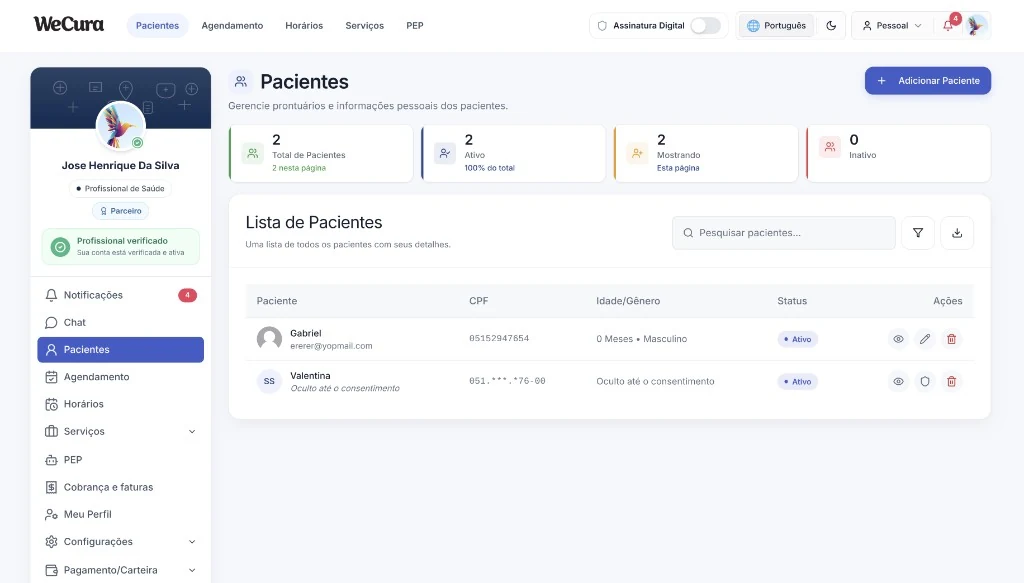Click shield consent icon for Valentina
Viewport: 1024px width, 583px height.
pyautogui.click(x=925, y=381)
